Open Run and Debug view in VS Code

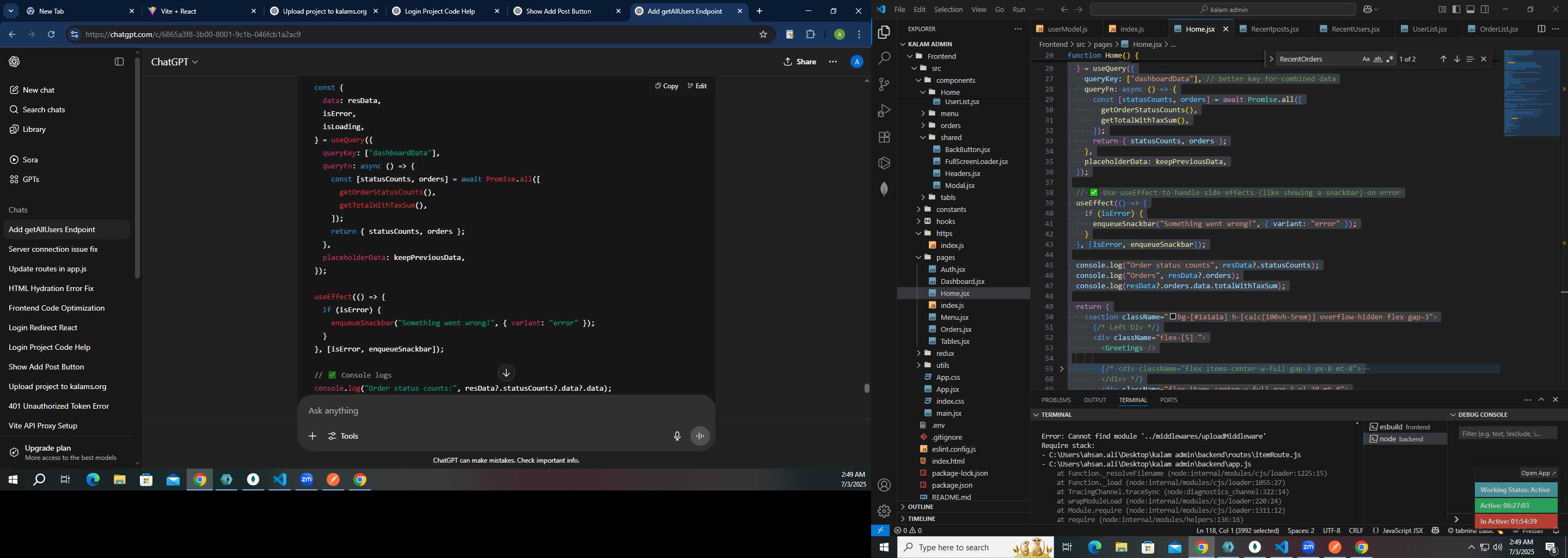[x=884, y=111]
